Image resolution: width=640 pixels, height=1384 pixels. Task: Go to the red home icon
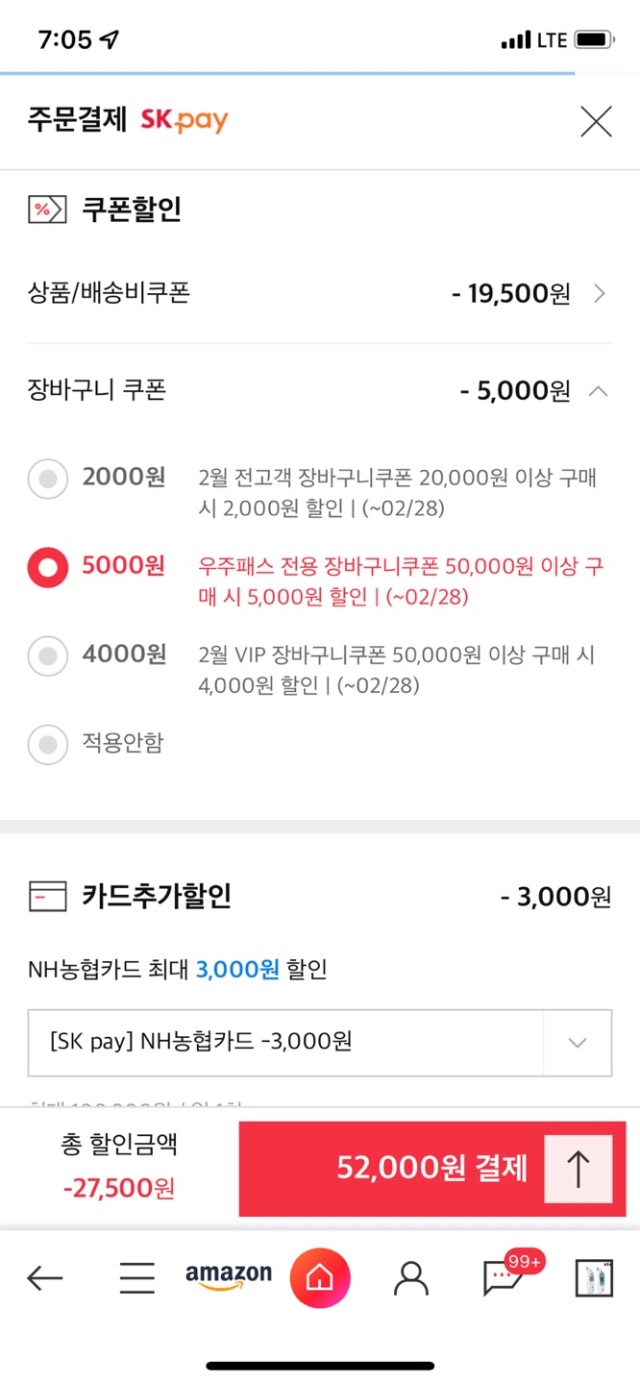320,1277
